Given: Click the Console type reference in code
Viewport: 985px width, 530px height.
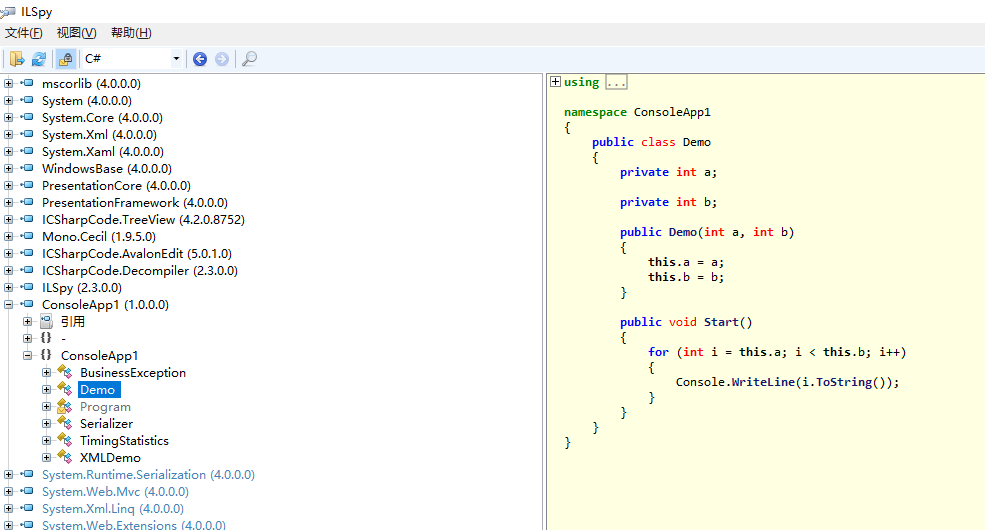Looking at the screenshot, I should [x=700, y=382].
